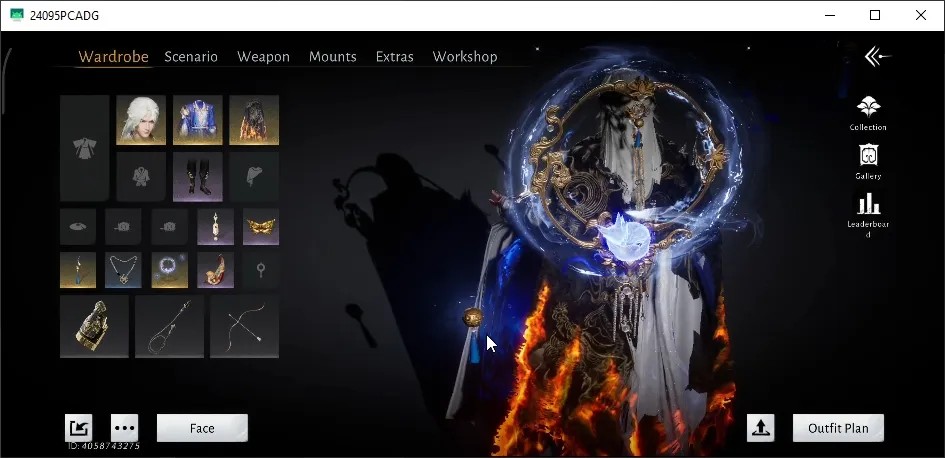Click the empty cape slot
The image size is (945, 458).
[254, 177]
